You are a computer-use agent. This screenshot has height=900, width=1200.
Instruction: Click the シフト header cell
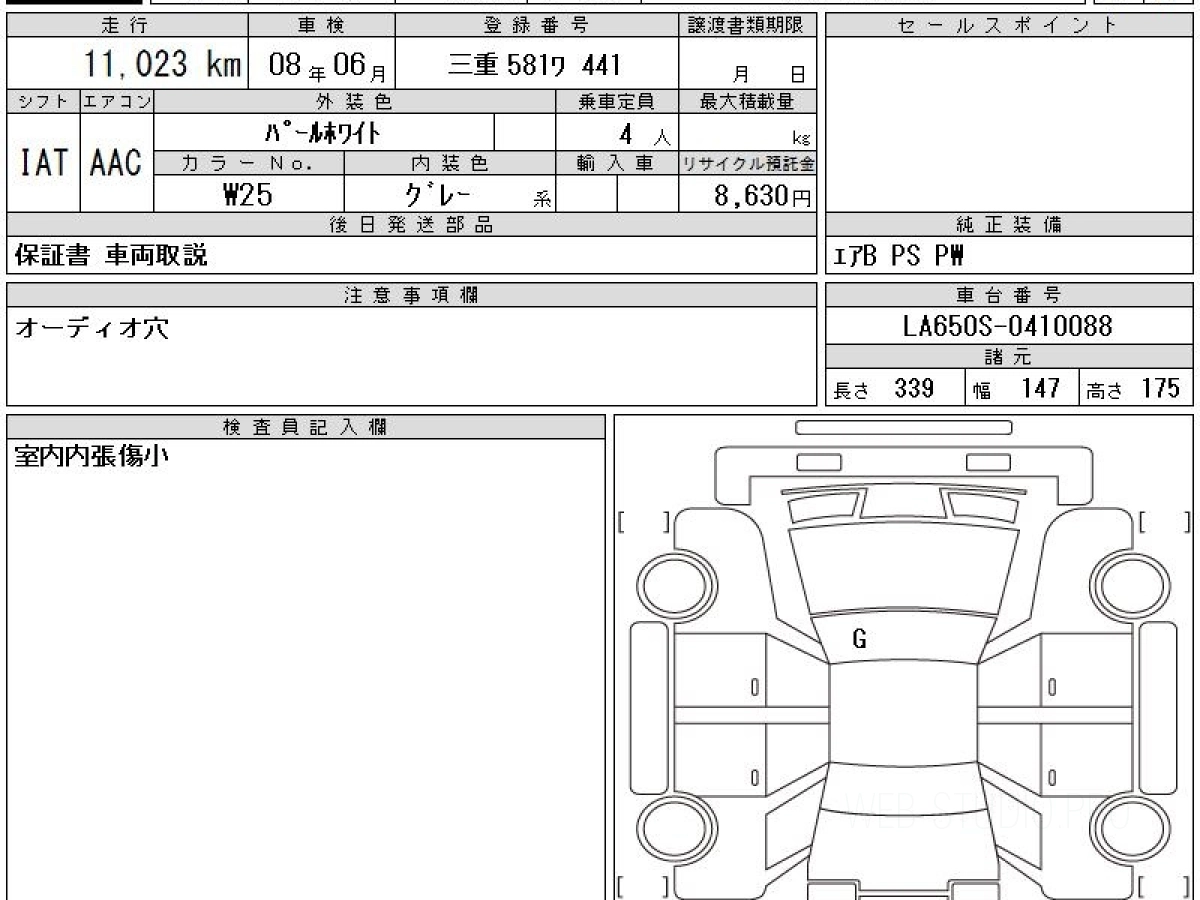(43, 101)
